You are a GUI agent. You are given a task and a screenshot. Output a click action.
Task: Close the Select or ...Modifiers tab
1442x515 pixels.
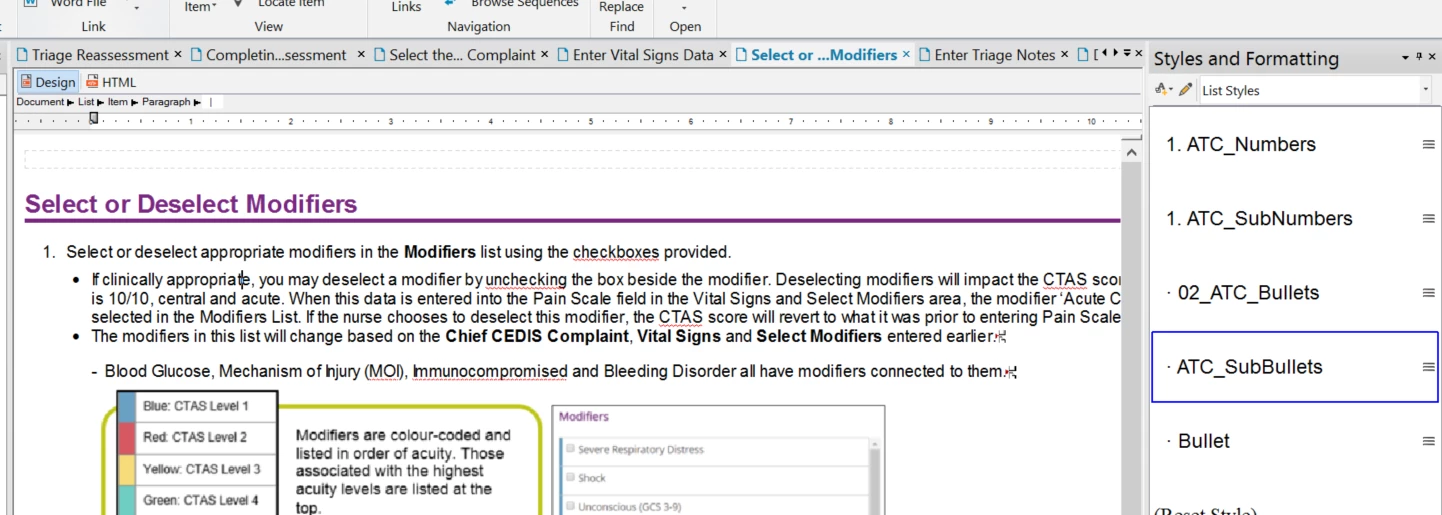906,54
